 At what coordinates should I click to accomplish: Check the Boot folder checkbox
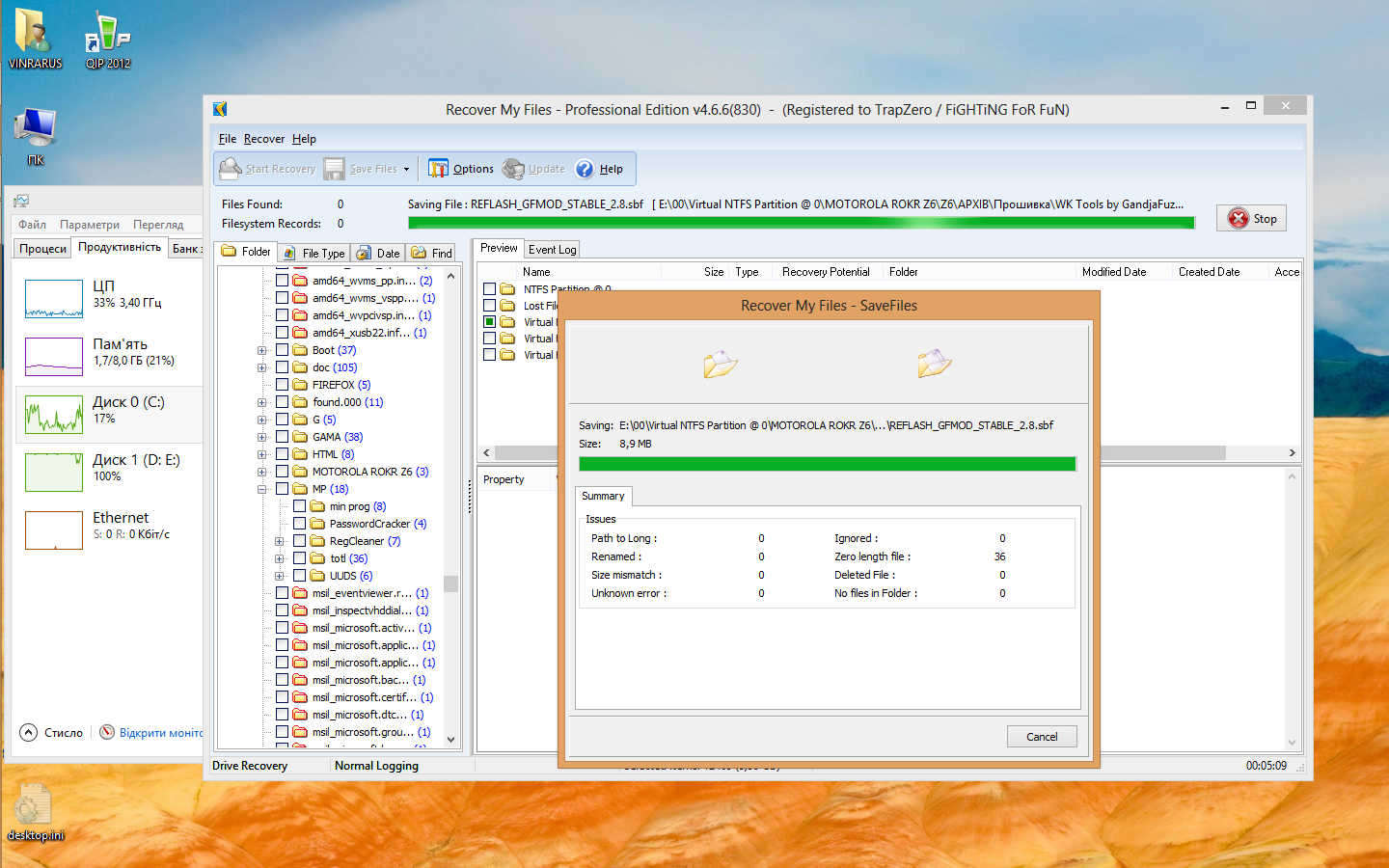point(283,350)
